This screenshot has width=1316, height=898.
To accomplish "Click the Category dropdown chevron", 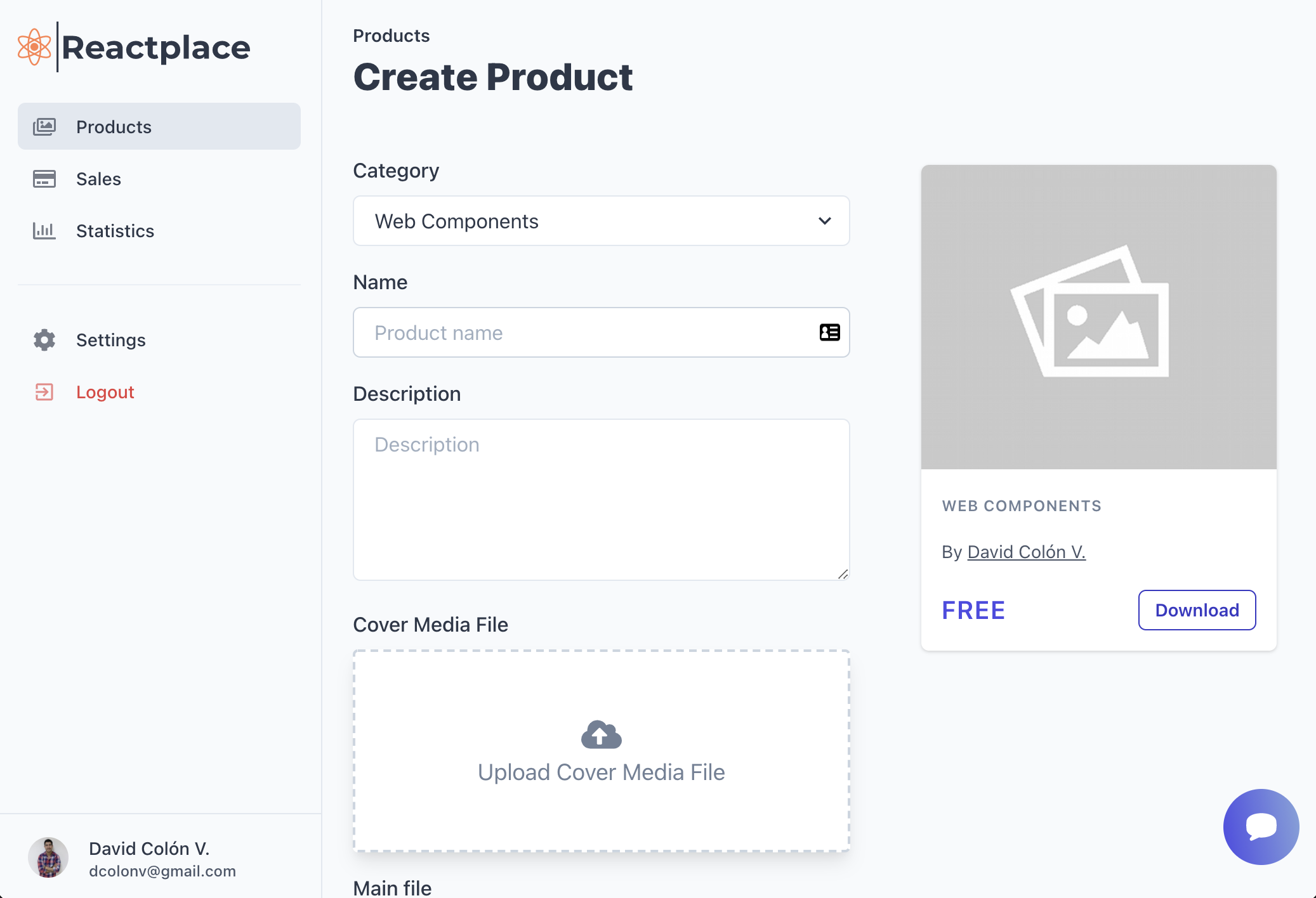I will (x=826, y=221).
